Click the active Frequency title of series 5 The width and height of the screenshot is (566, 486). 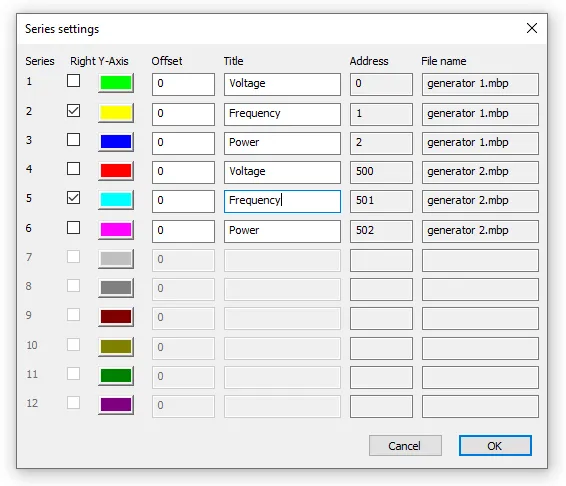[282, 201]
